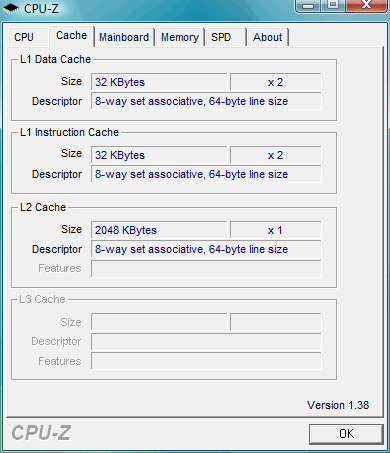Click L2 Cache x 1 count field

pos(276,230)
